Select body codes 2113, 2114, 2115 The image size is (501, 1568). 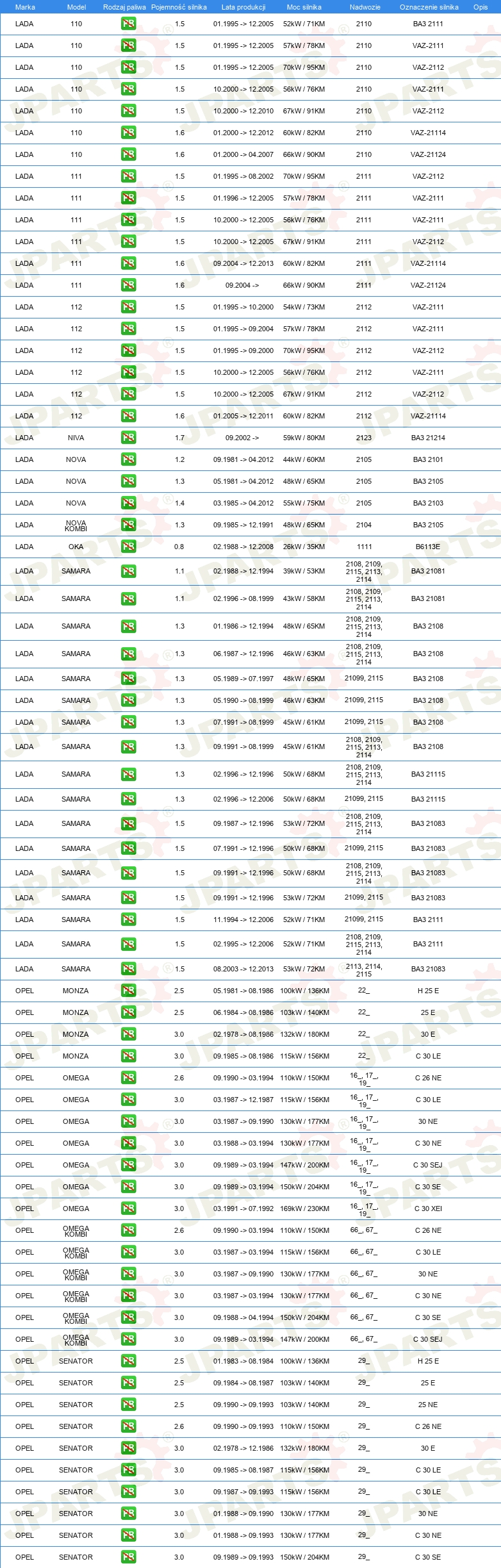coord(364,970)
